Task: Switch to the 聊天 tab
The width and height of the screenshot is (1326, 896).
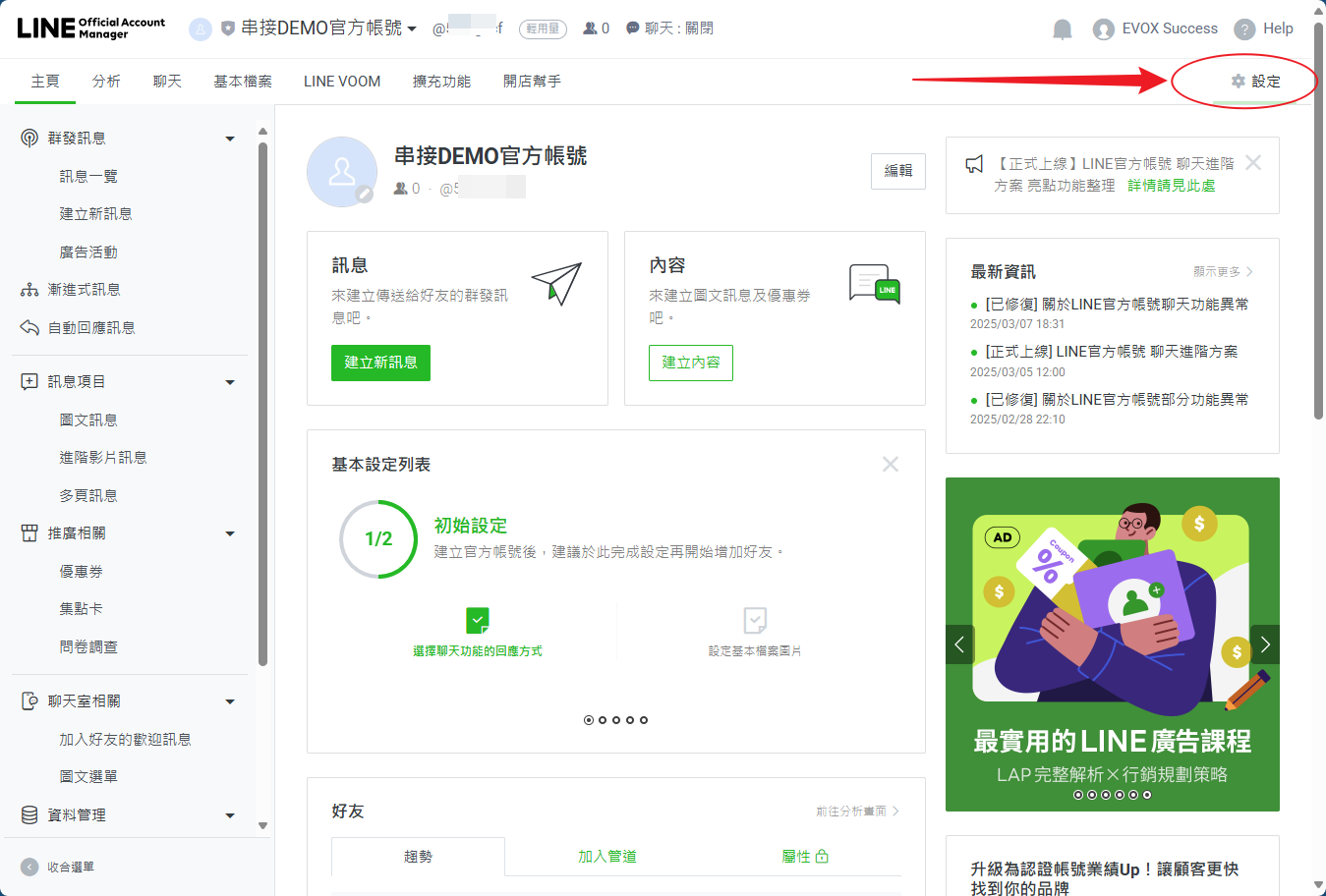Action: coord(167,82)
